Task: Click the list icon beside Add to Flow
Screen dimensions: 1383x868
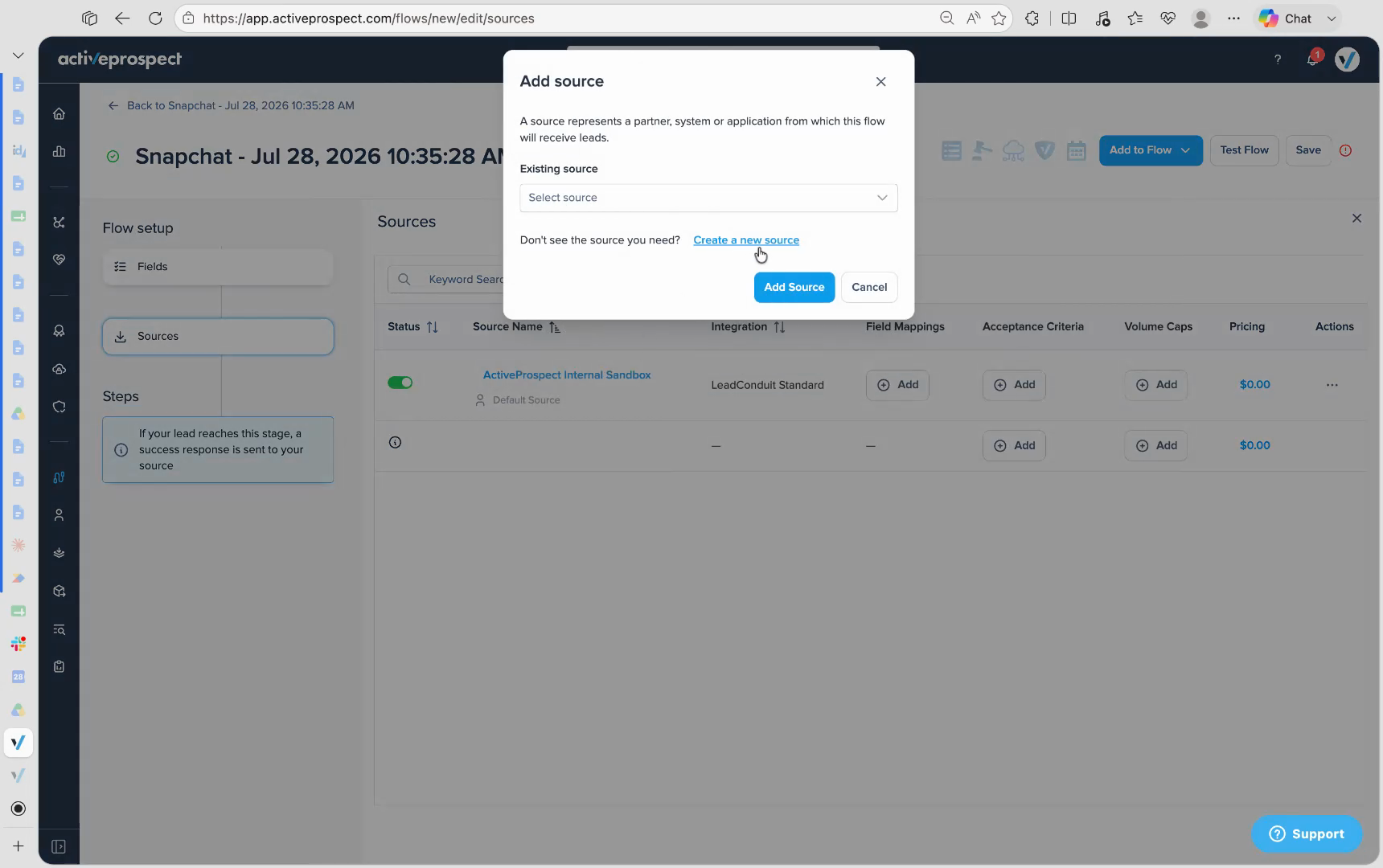Action: 951,150
